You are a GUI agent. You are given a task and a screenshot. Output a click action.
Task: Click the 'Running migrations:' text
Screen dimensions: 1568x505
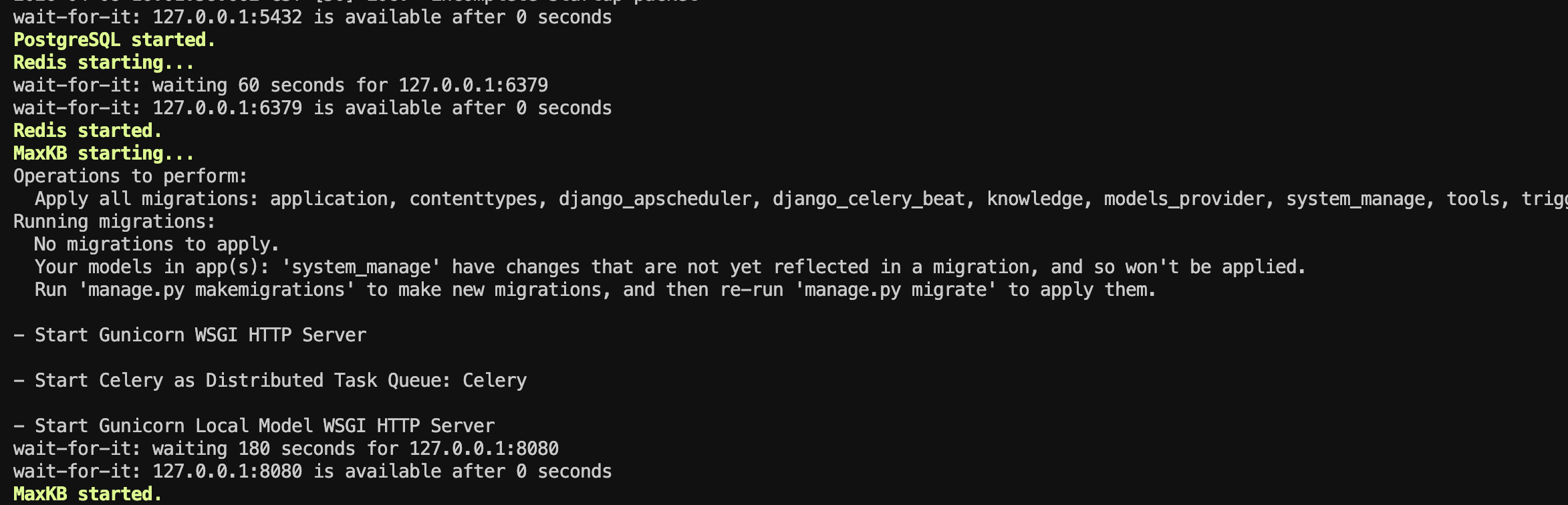point(114,222)
